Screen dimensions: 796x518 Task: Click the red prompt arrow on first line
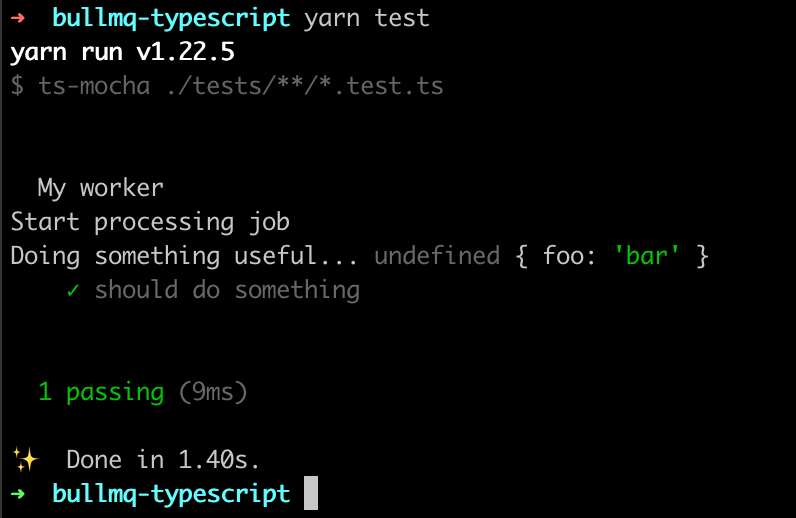[18, 18]
